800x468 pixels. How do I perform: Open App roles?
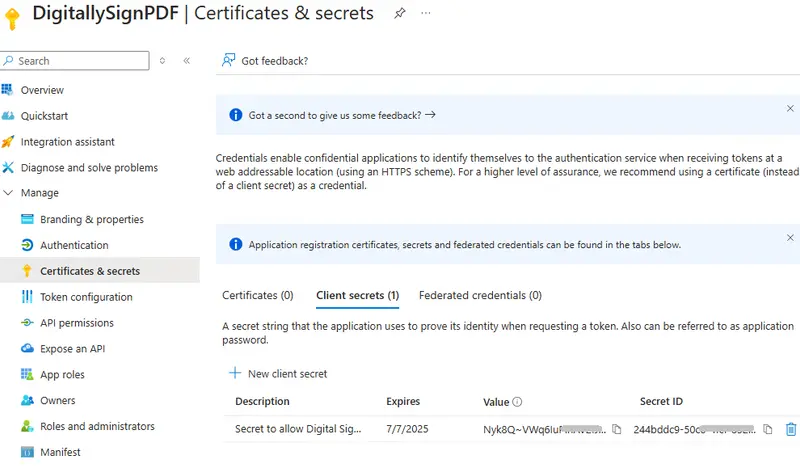pyautogui.click(x=62, y=375)
